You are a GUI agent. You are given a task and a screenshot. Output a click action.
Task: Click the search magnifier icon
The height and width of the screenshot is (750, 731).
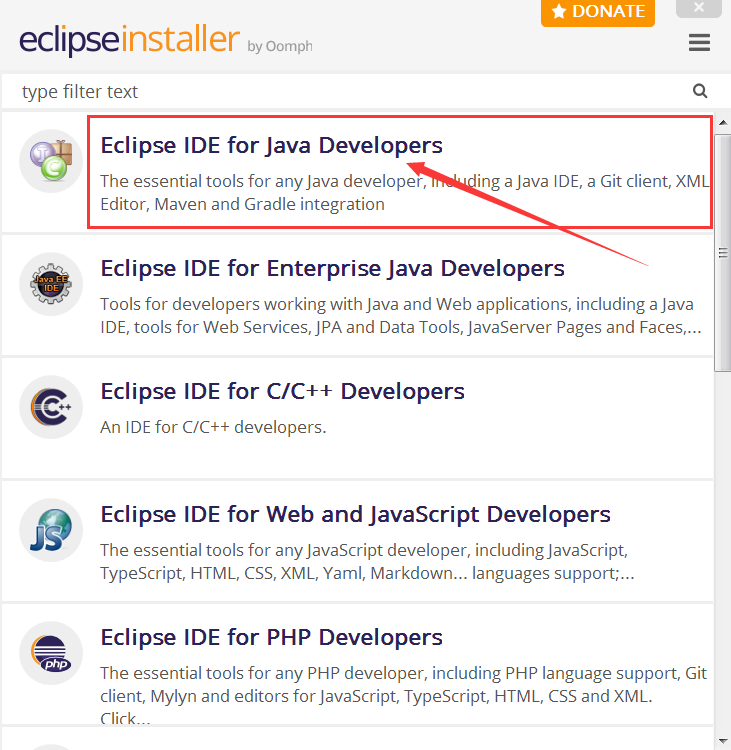(700, 91)
